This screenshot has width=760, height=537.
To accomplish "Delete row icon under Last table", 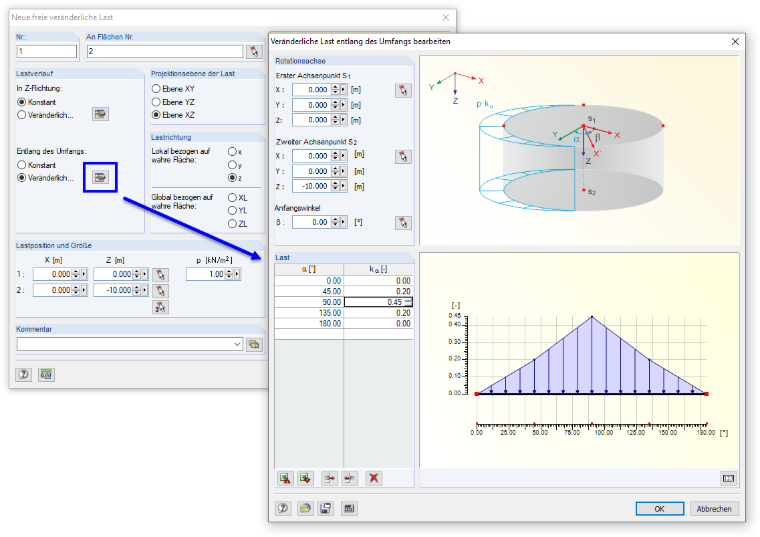I will (x=349, y=479).
